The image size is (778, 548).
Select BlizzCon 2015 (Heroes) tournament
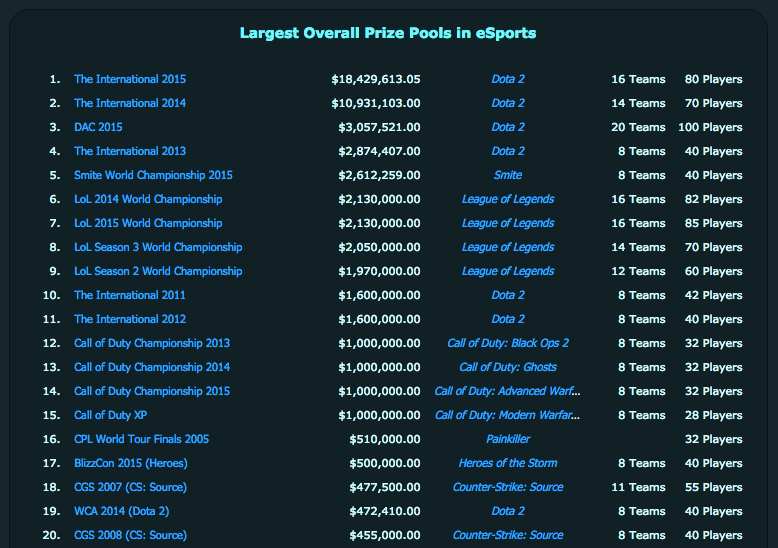[x=131, y=463]
